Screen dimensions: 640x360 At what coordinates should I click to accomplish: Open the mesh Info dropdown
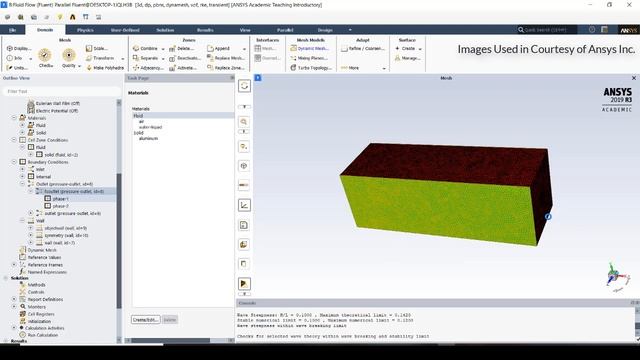click(x=30, y=58)
